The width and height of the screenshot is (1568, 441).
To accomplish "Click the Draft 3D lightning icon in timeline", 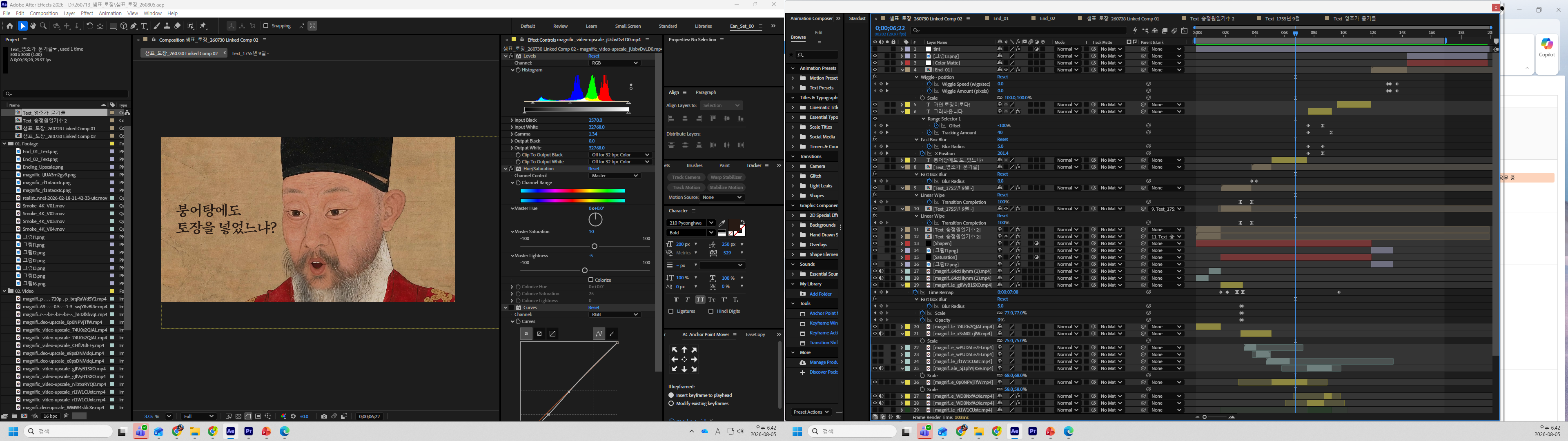I will coord(1135,31).
